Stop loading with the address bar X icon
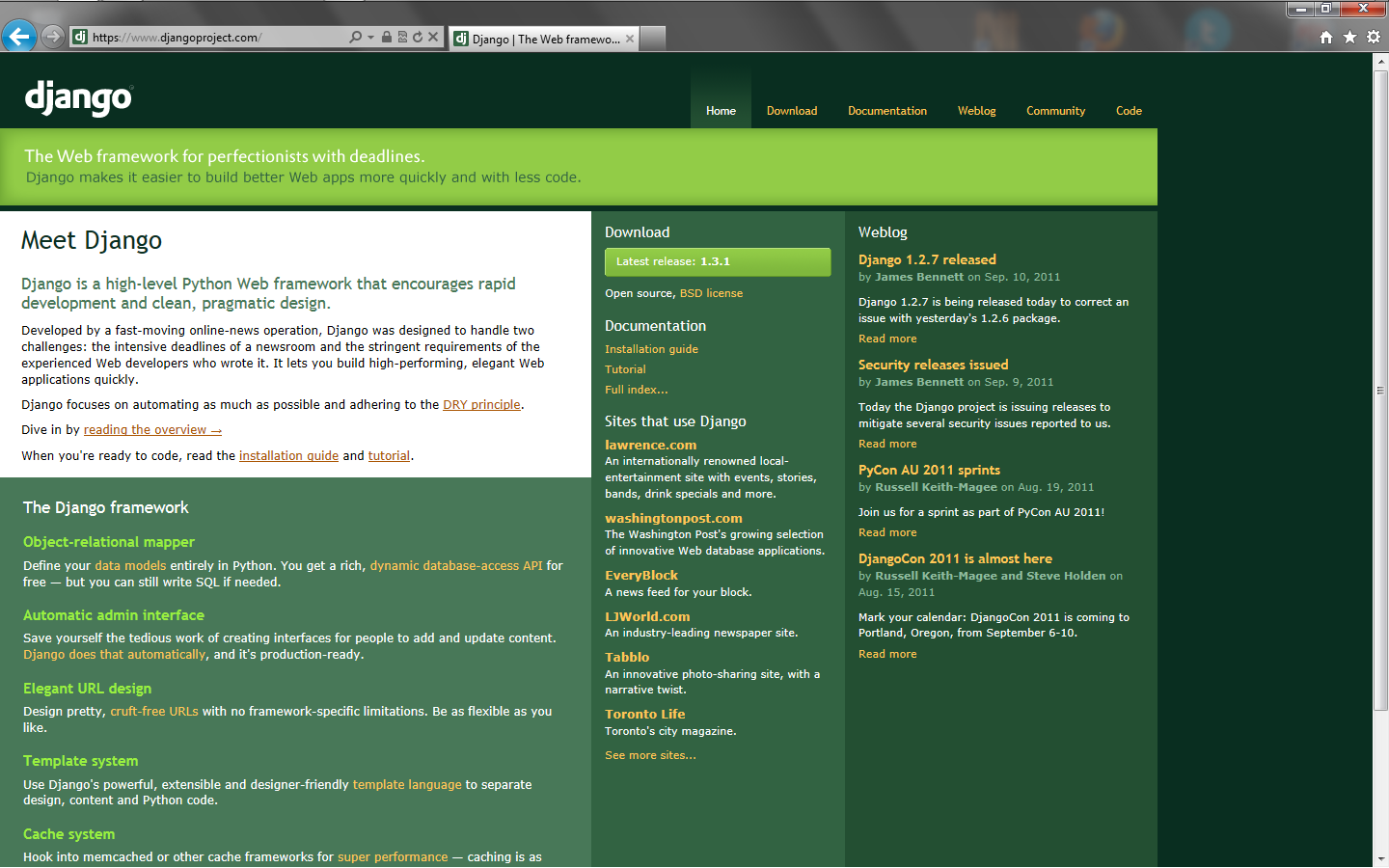Screen dimensions: 1389x868 point(433,37)
